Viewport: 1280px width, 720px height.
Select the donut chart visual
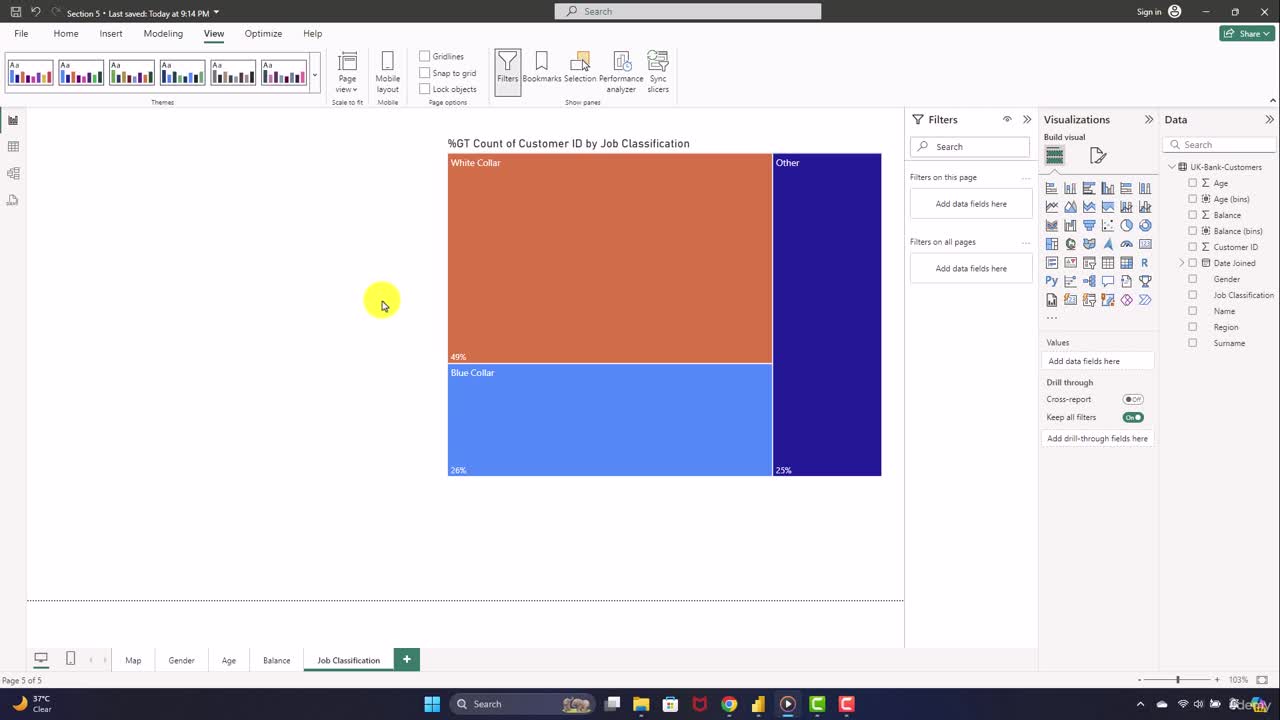coord(1145,225)
